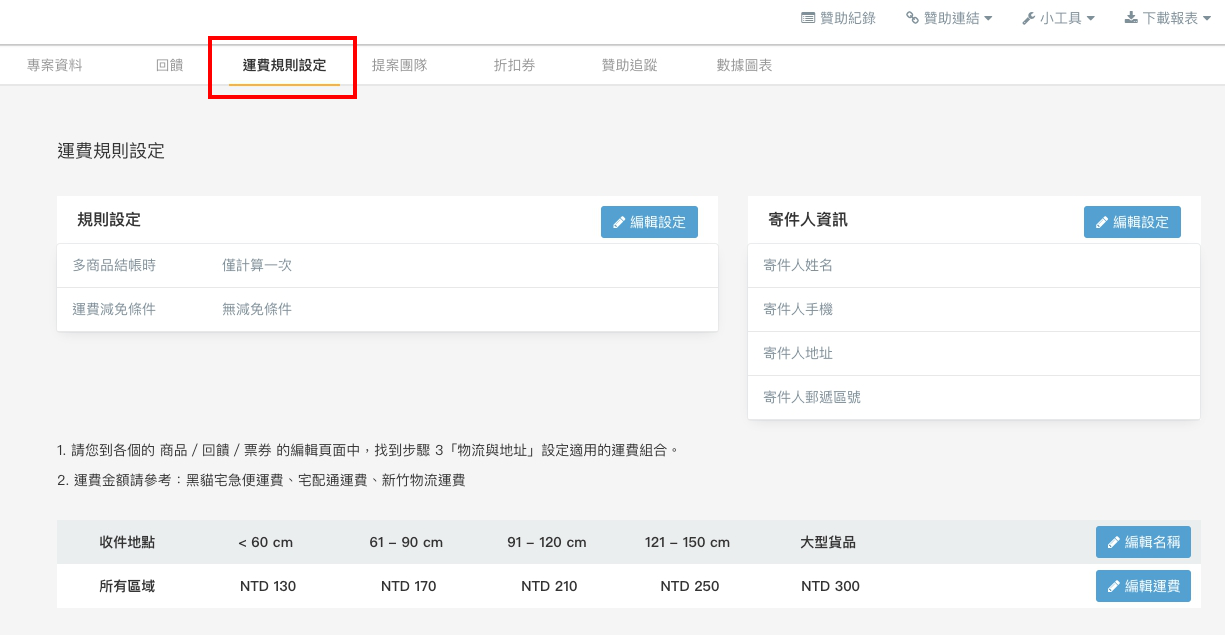Click the 收件地點 column header

coord(127,542)
